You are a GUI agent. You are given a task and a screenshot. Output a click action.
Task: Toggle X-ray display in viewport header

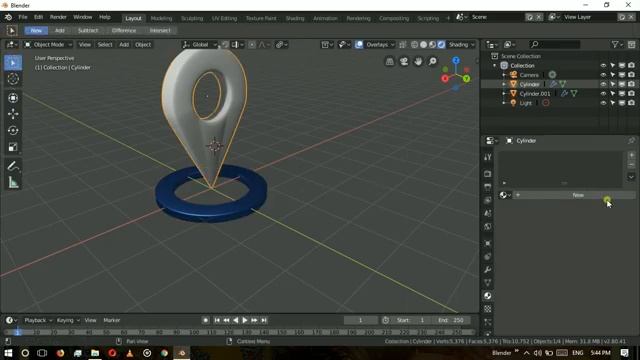point(402,45)
